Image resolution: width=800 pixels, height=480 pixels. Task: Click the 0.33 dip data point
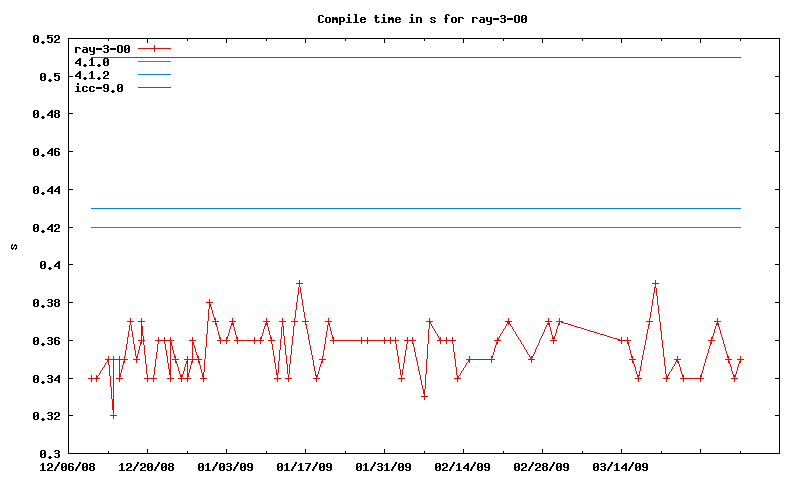pyautogui.click(x=424, y=397)
